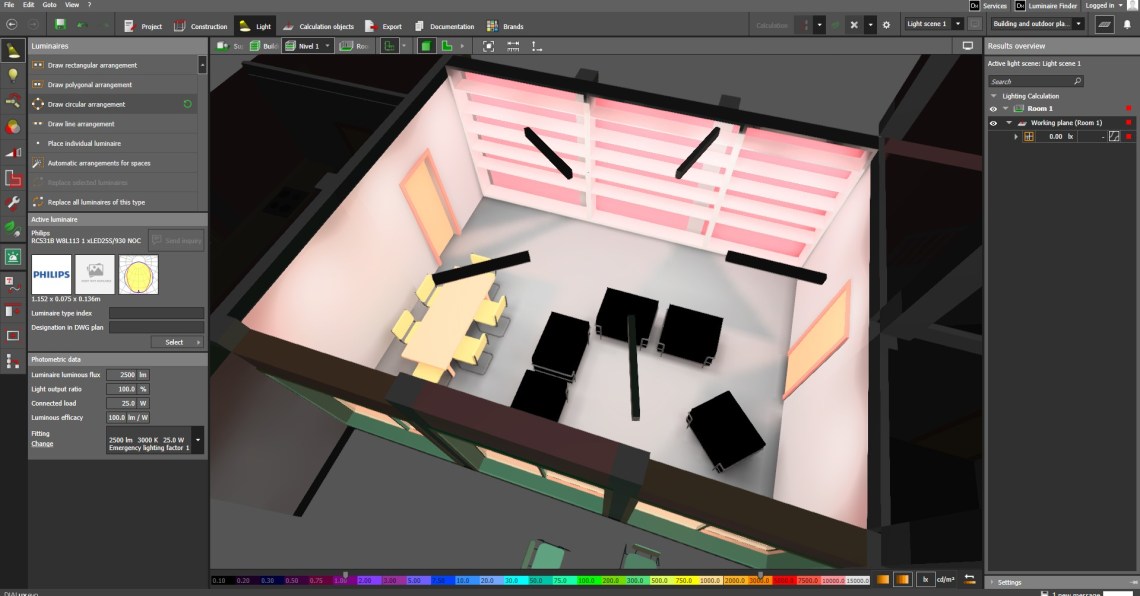Image resolution: width=1140 pixels, height=596 pixels.
Task: Open the Goto menu
Action: point(49,5)
